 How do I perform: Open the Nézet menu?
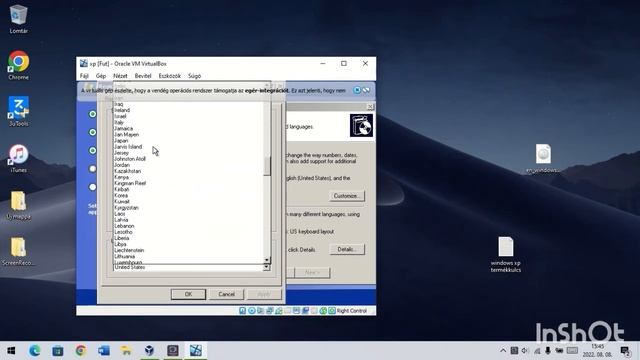[x=120, y=76]
